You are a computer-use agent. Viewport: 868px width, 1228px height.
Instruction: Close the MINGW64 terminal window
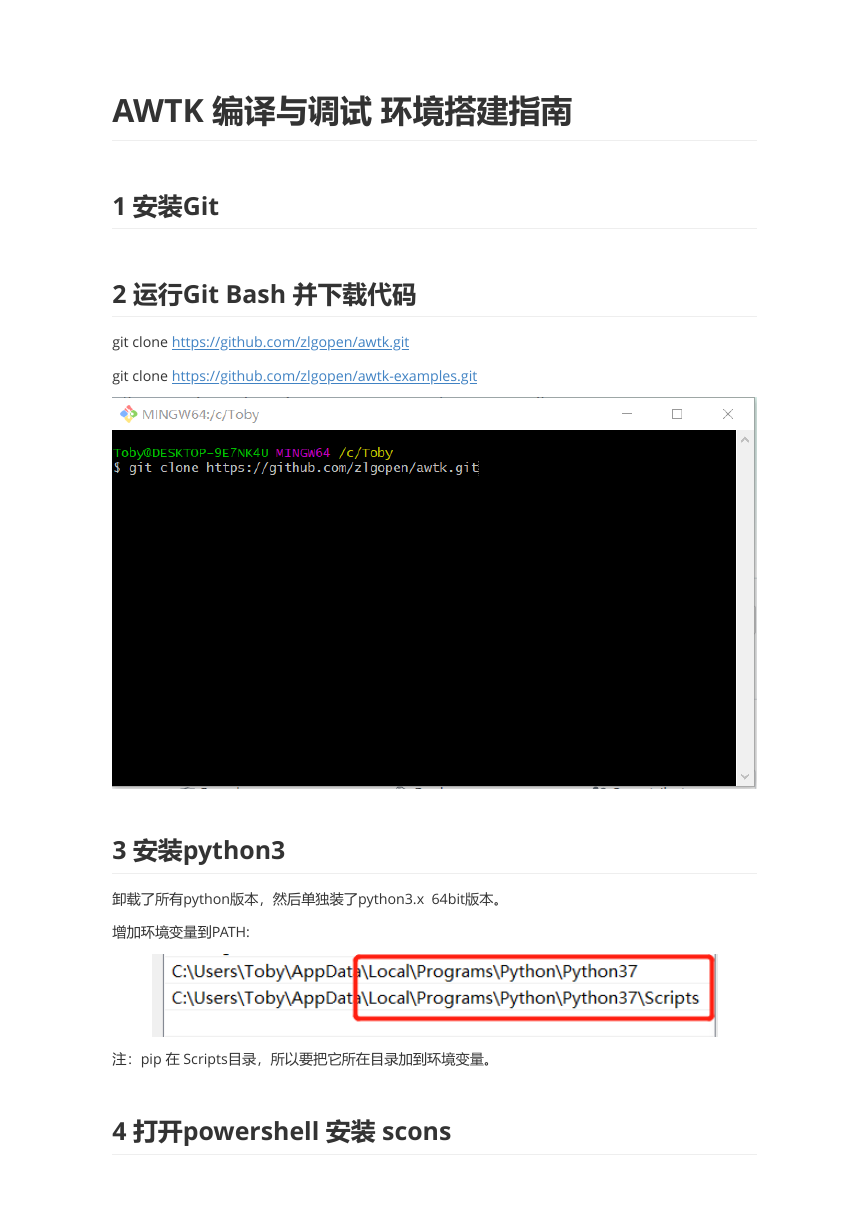pyautogui.click(x=728, y=414)
